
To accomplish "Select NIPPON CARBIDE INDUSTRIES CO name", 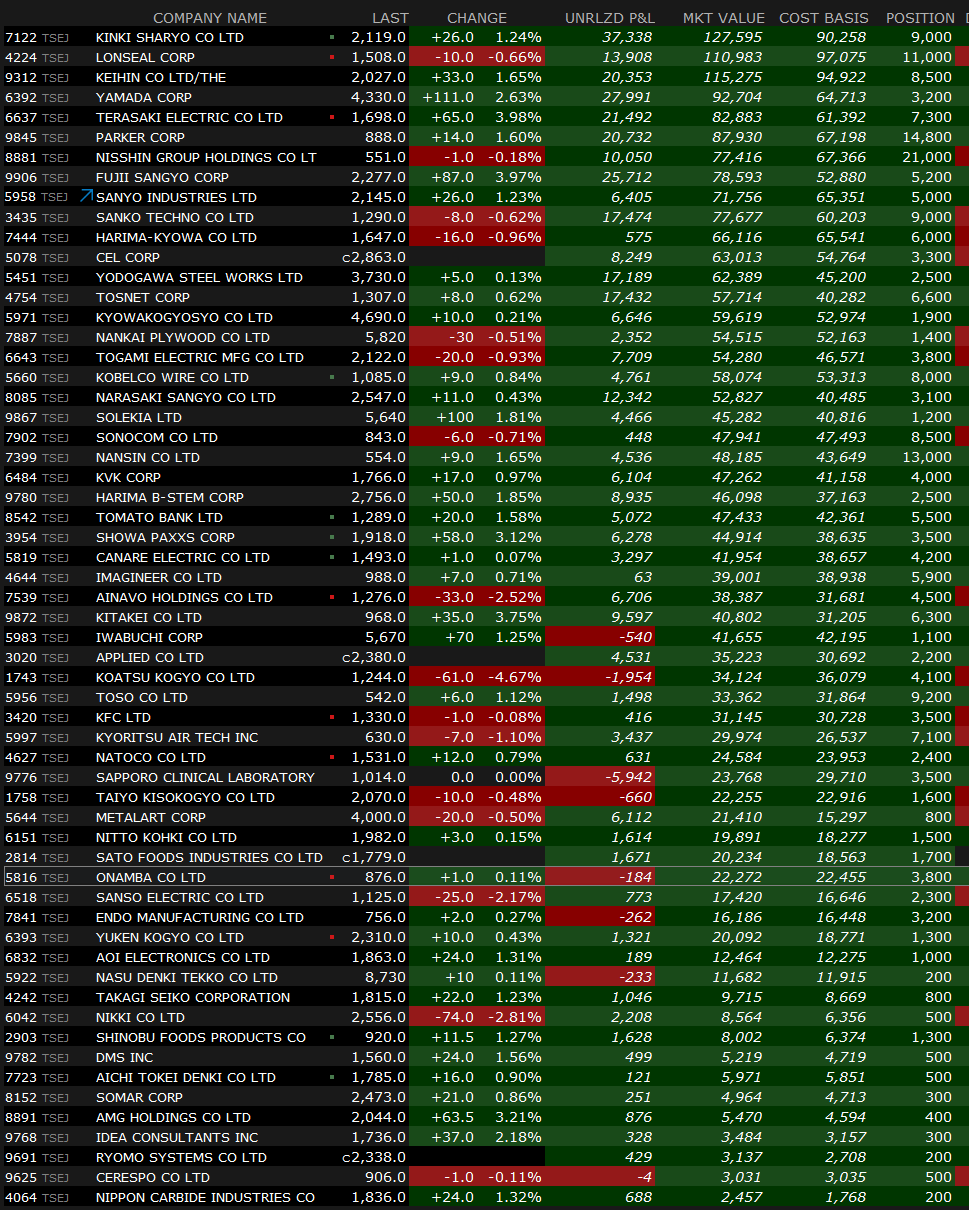I will tap(205, 1197).
